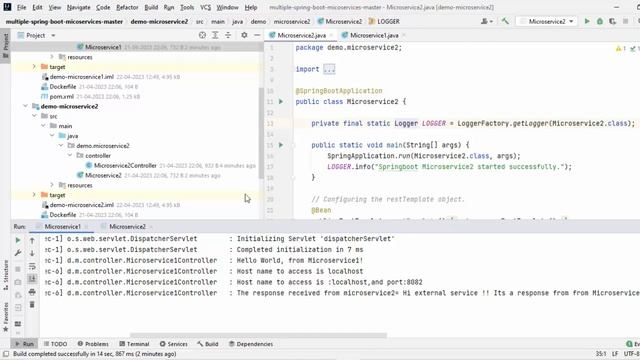Click the line separator LF in the status bar

coord(615,354)
